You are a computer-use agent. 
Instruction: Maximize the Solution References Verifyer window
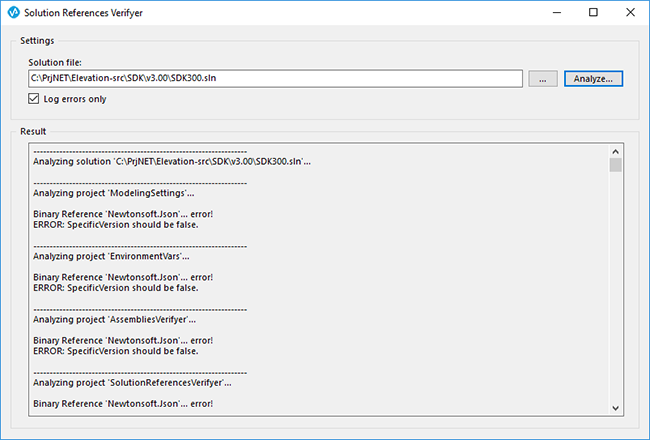pyautogui.click(x=593, y=12)
